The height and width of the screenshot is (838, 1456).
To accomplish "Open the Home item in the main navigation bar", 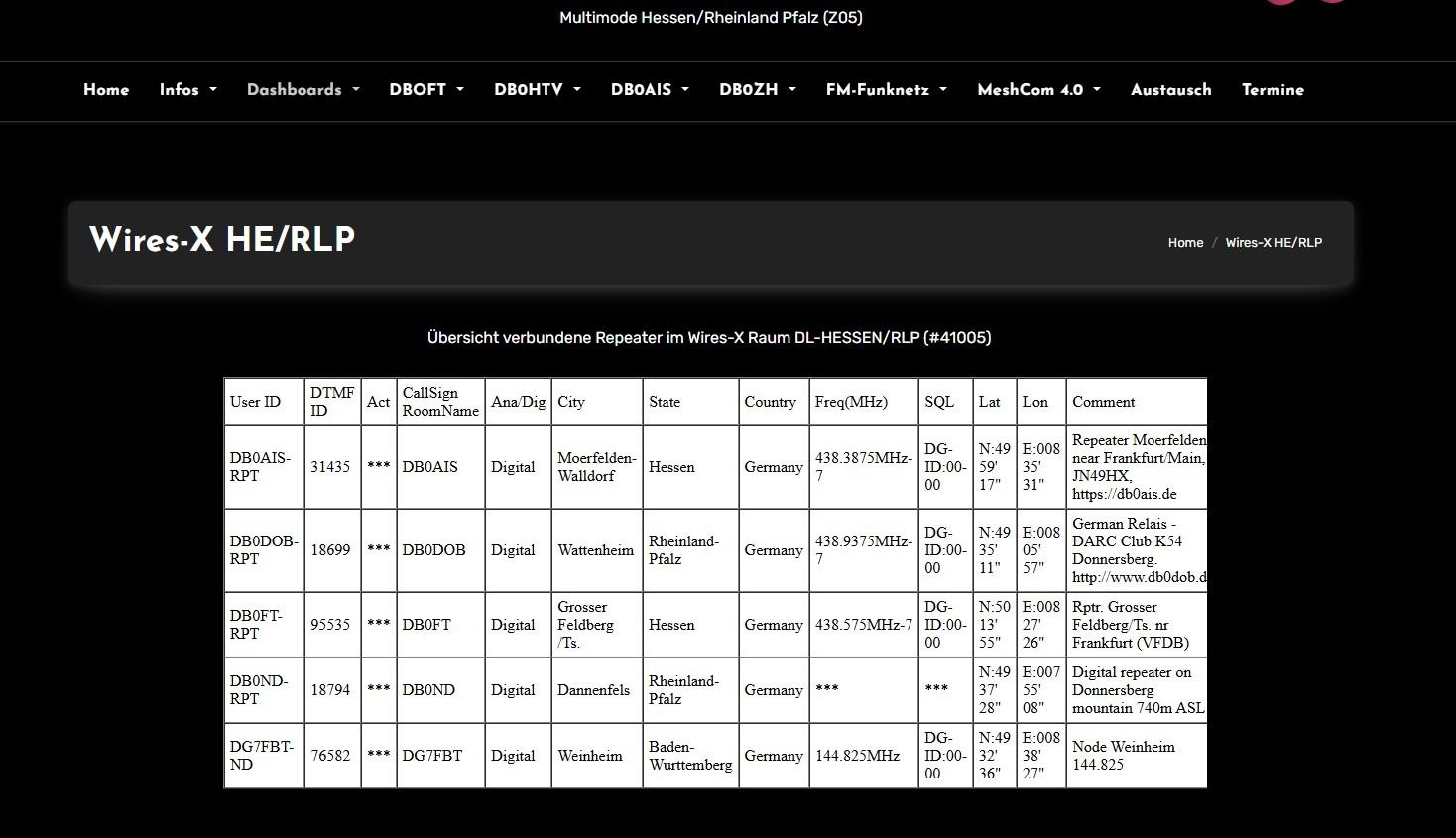I will pyautogui.click(x=106, y=90).
